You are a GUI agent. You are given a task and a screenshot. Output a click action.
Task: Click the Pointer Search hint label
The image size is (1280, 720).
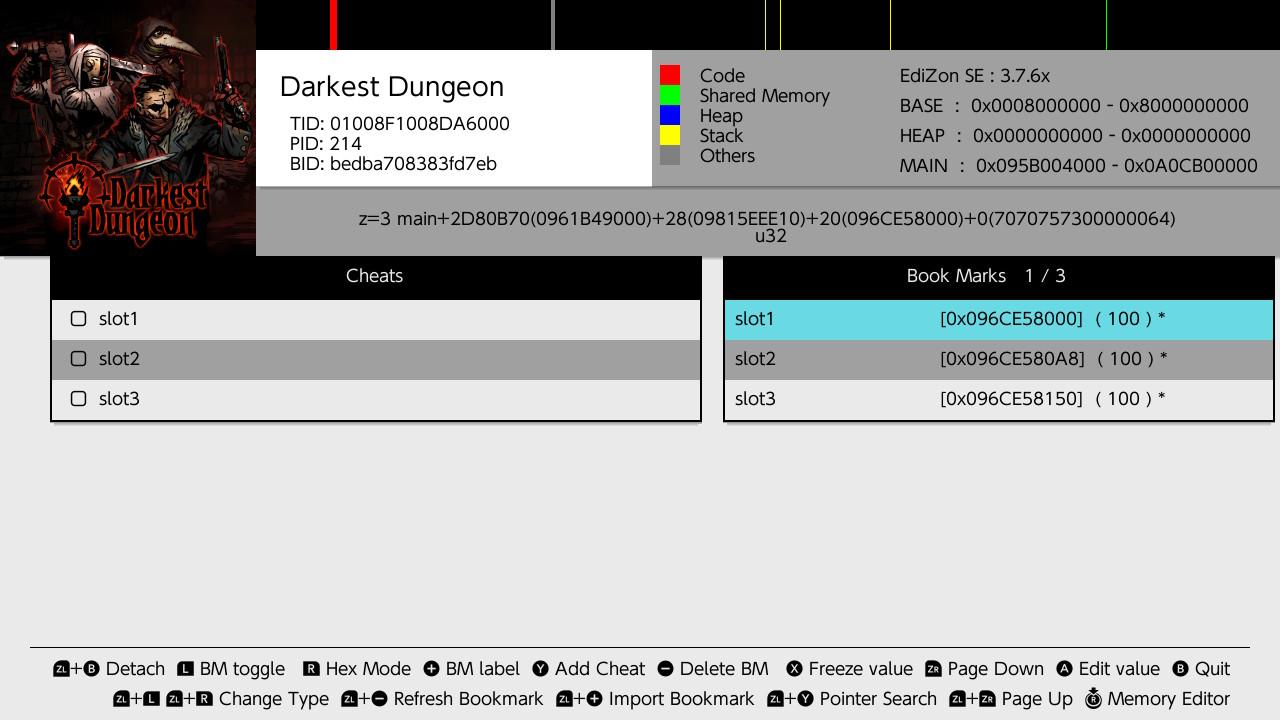coord(878,699)
